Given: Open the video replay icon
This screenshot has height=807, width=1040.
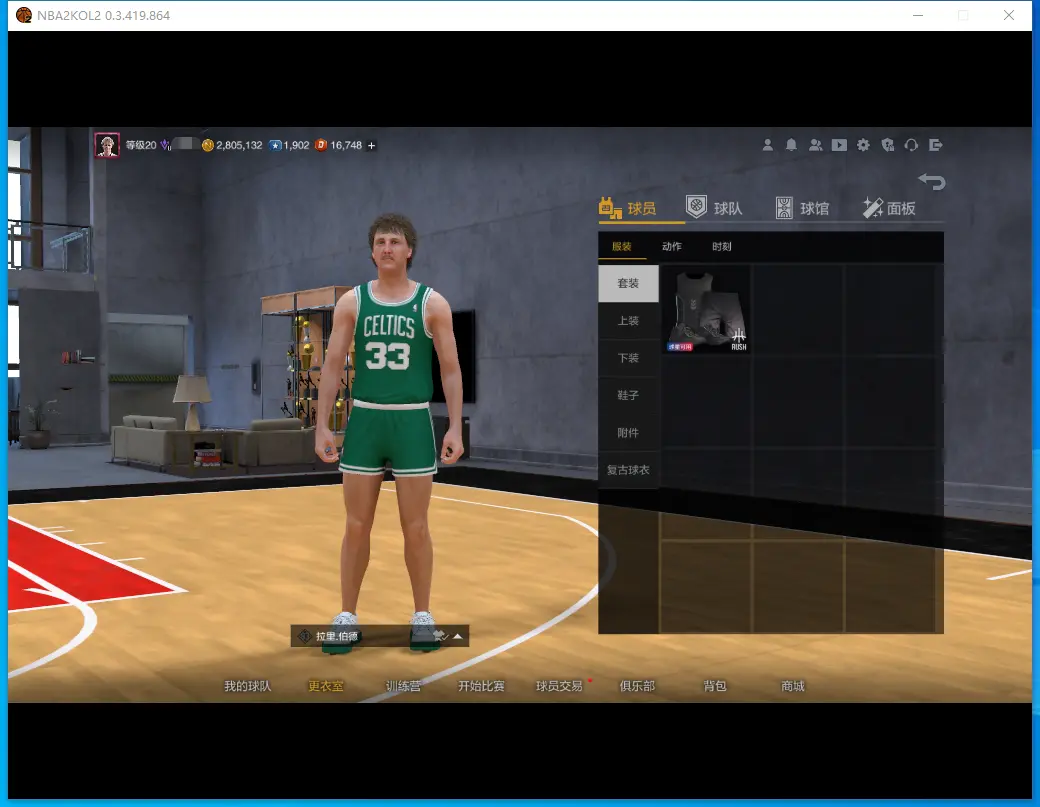Looking at the screenshot, I should coord(839,145).
